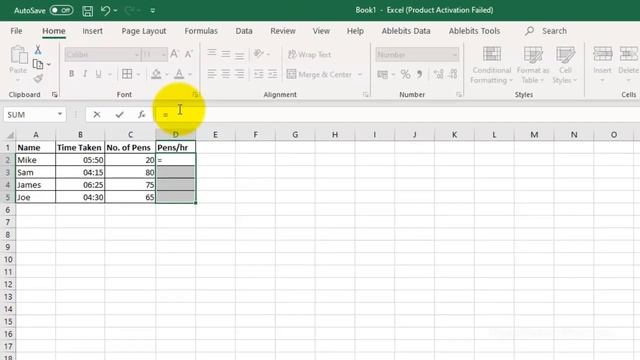640x360 pixels.
Task: Click the Undo arrow icon
Action: click(105, 10)
